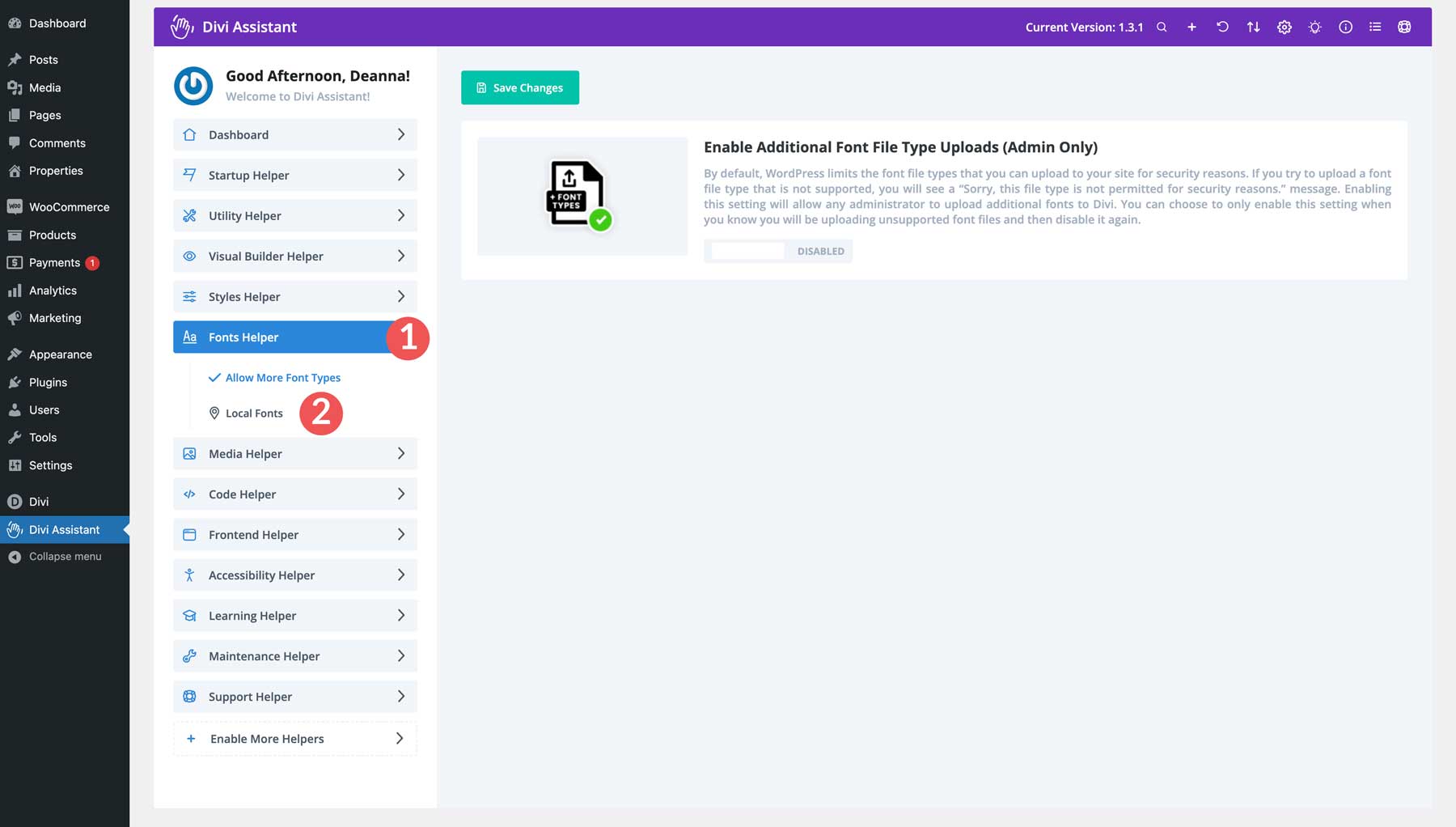Select the reset settings icon in the header

[x=1222, y=27]
